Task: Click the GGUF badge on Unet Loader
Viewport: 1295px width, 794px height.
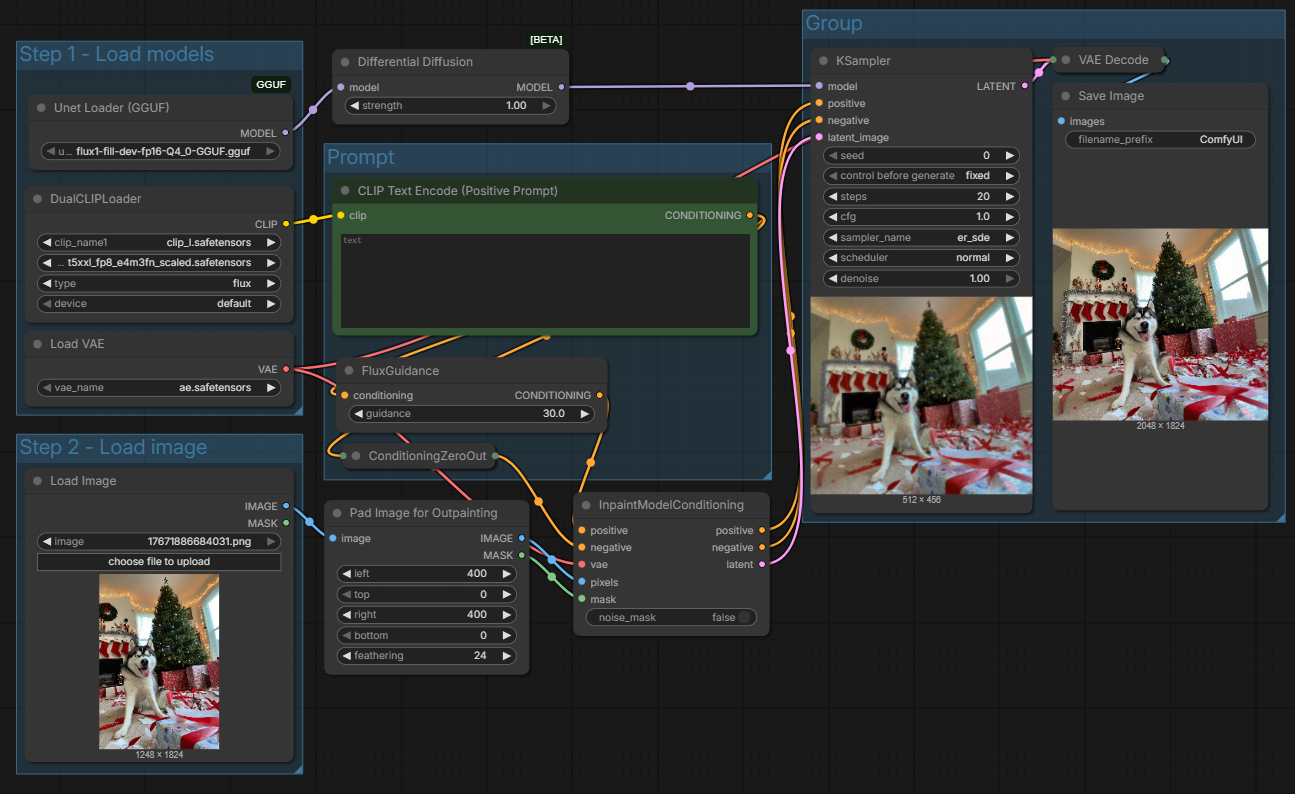Action: tap(271, 85)
